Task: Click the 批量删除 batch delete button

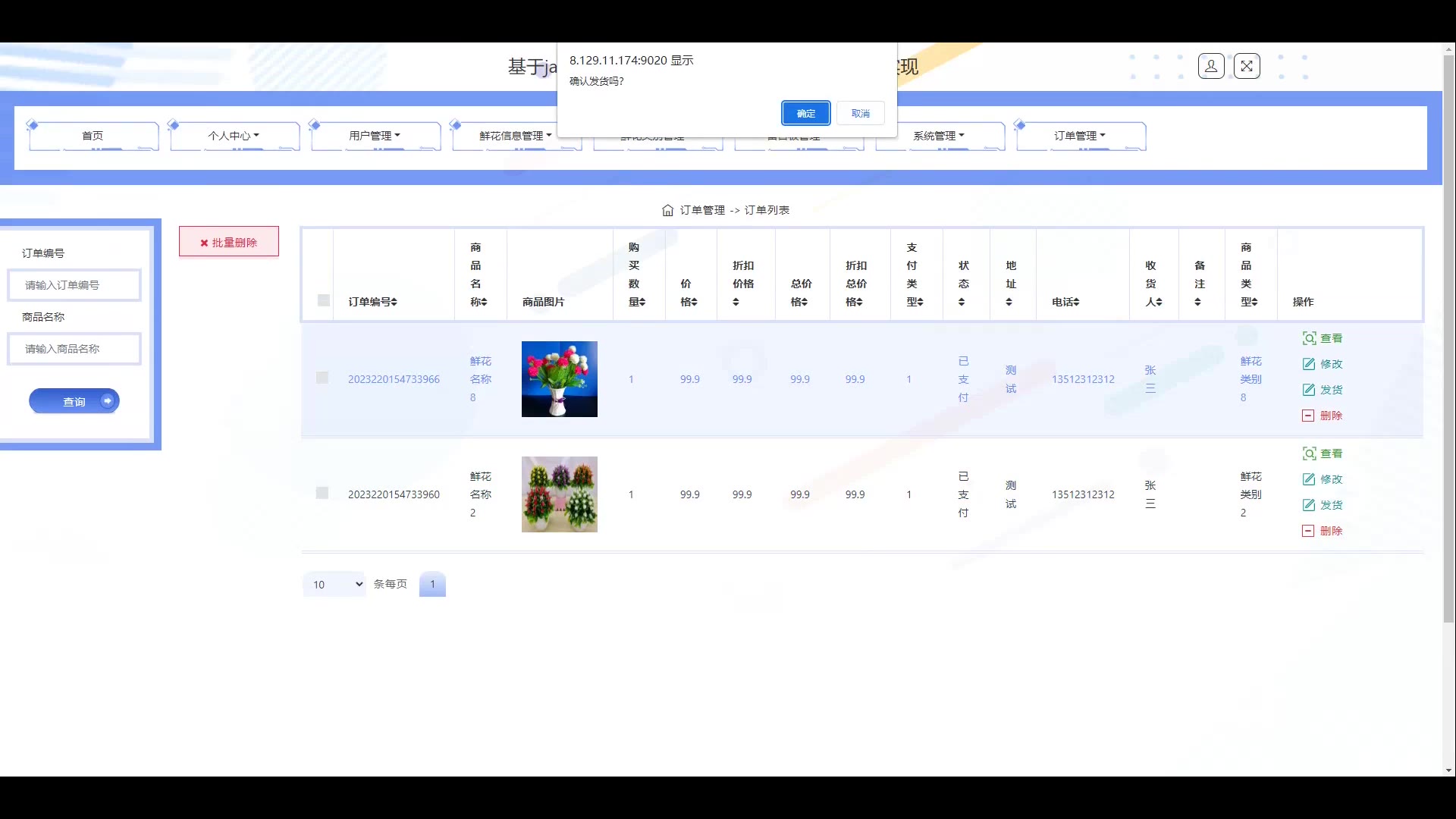Action: pos(228,242)
